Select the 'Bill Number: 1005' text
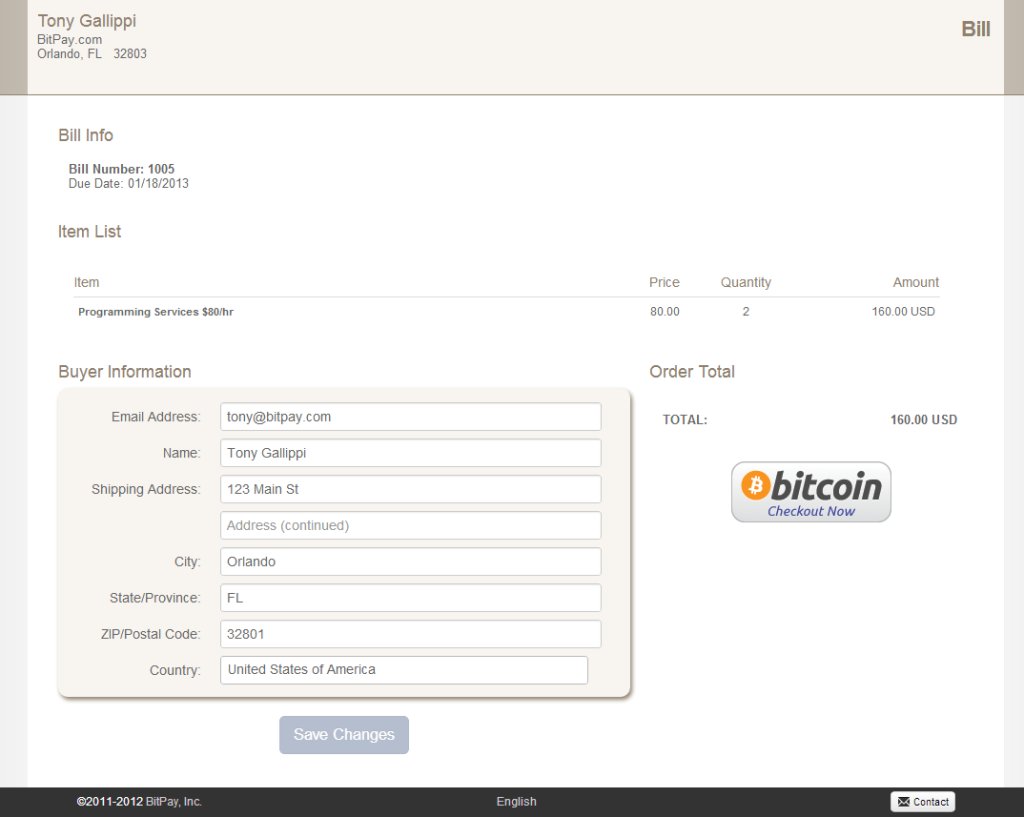 point(121,169)
